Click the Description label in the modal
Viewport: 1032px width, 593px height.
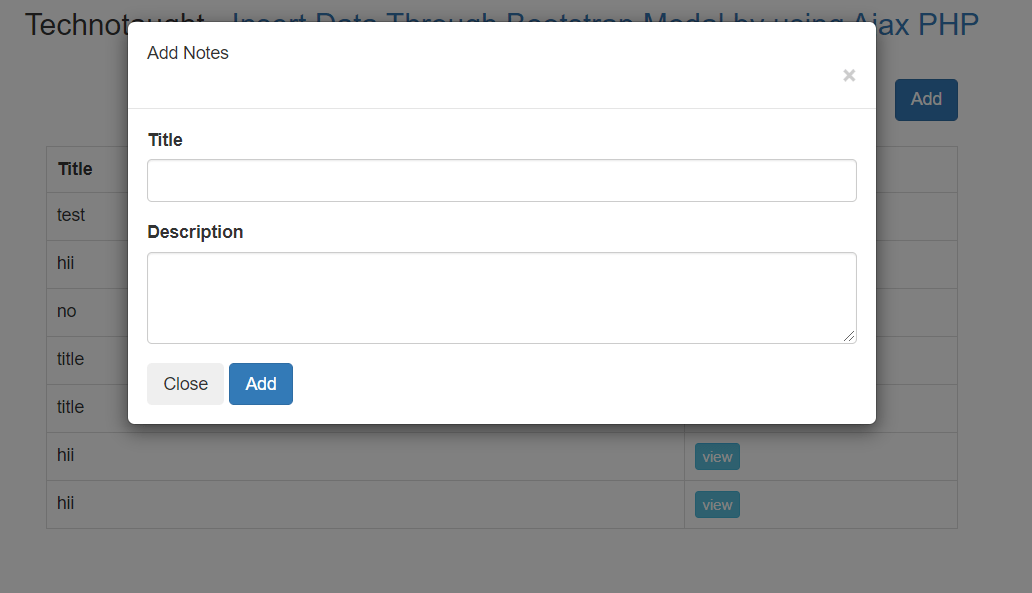tap(195, 231)
